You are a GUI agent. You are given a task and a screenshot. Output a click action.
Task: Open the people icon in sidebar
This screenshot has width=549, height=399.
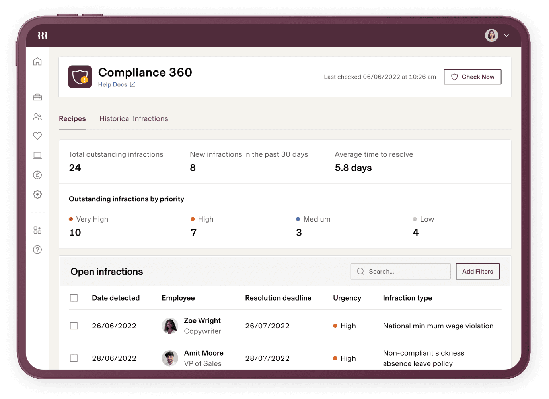pyautogui.click(x=37, y=117)
